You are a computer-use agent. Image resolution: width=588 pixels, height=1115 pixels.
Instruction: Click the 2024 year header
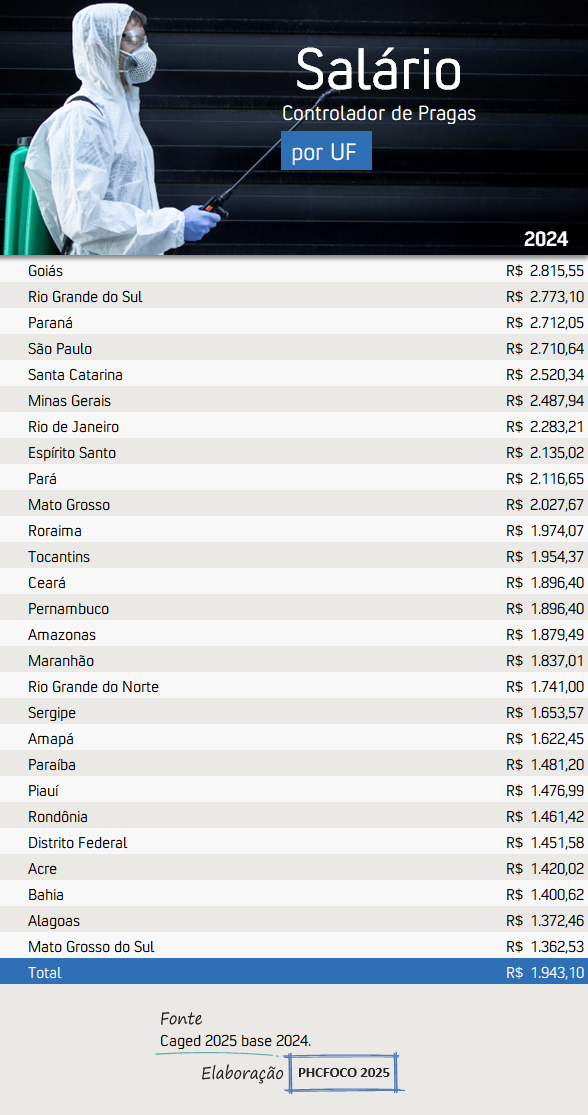click(546, 239)
